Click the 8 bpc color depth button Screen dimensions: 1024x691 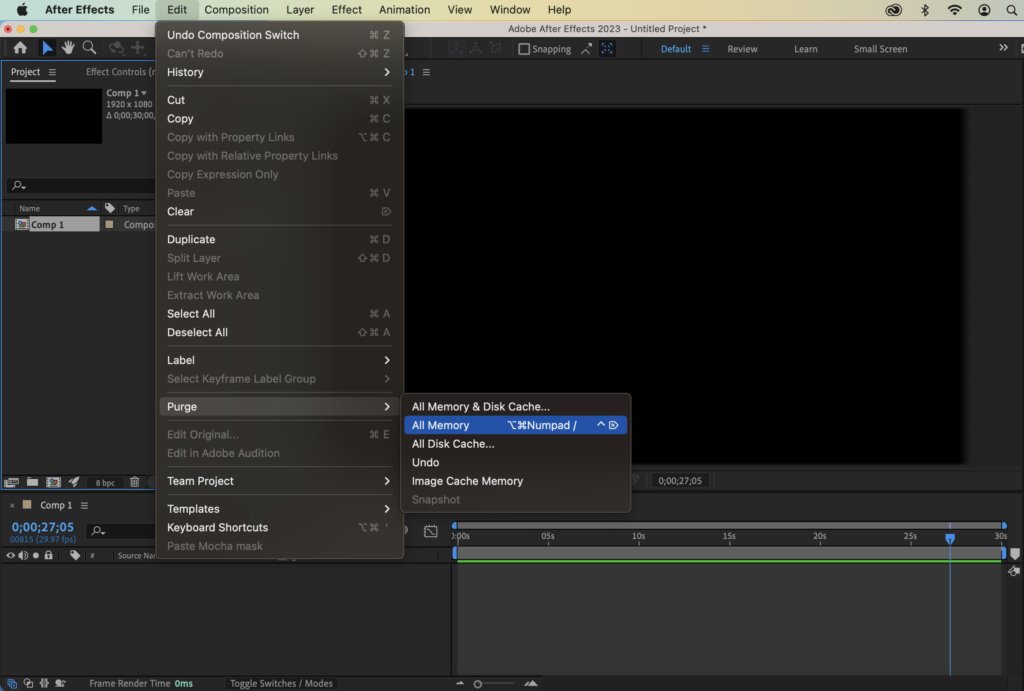click(105, 483)
